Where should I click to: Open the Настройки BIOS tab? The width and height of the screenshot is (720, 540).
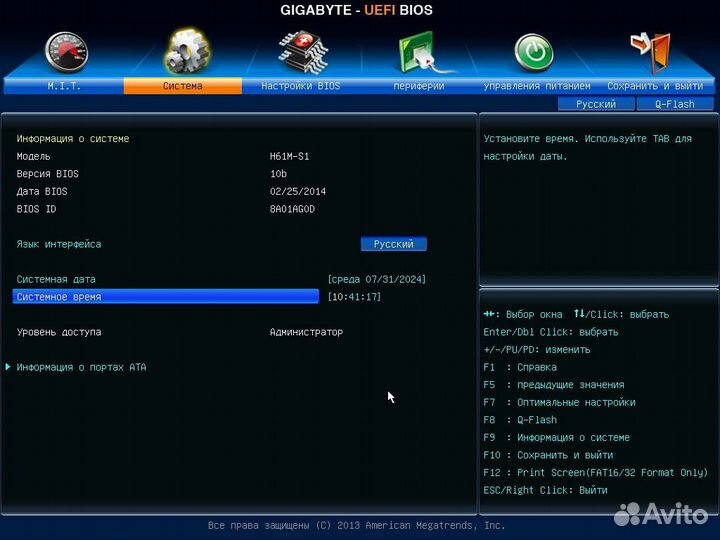pyautogui.click(x=300, y=86)
